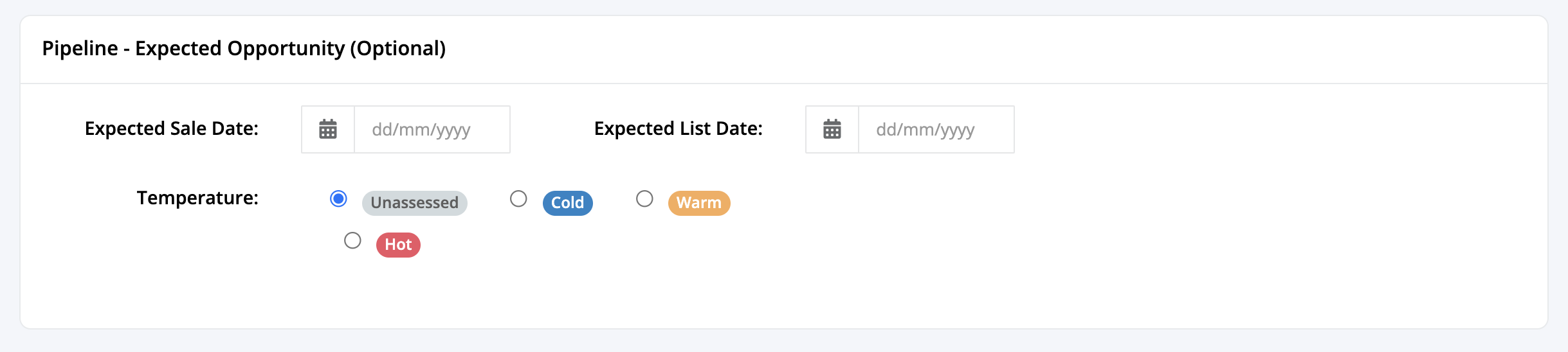Viewport: 1568px width, 352px height.
Task: Select the Hot radio button
Action: [x=352, y=240]
